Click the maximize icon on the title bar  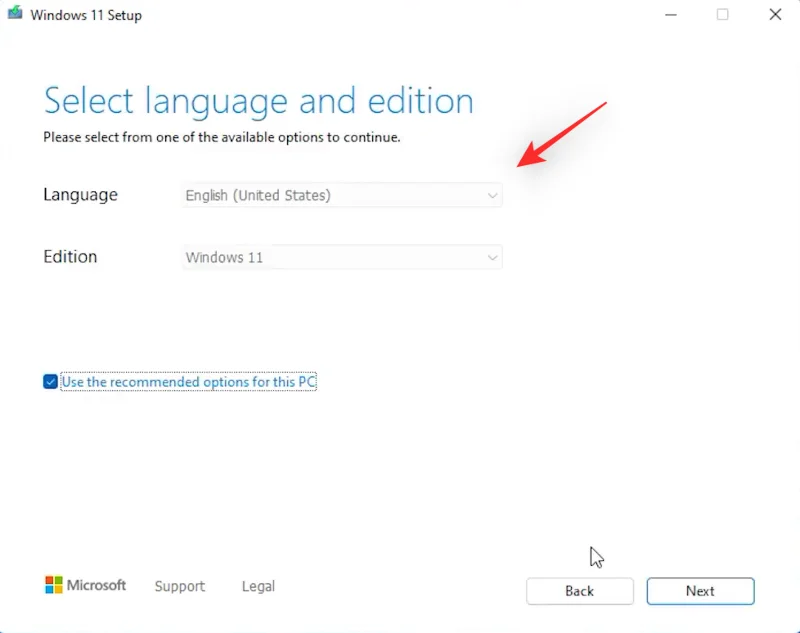[723, 15]
